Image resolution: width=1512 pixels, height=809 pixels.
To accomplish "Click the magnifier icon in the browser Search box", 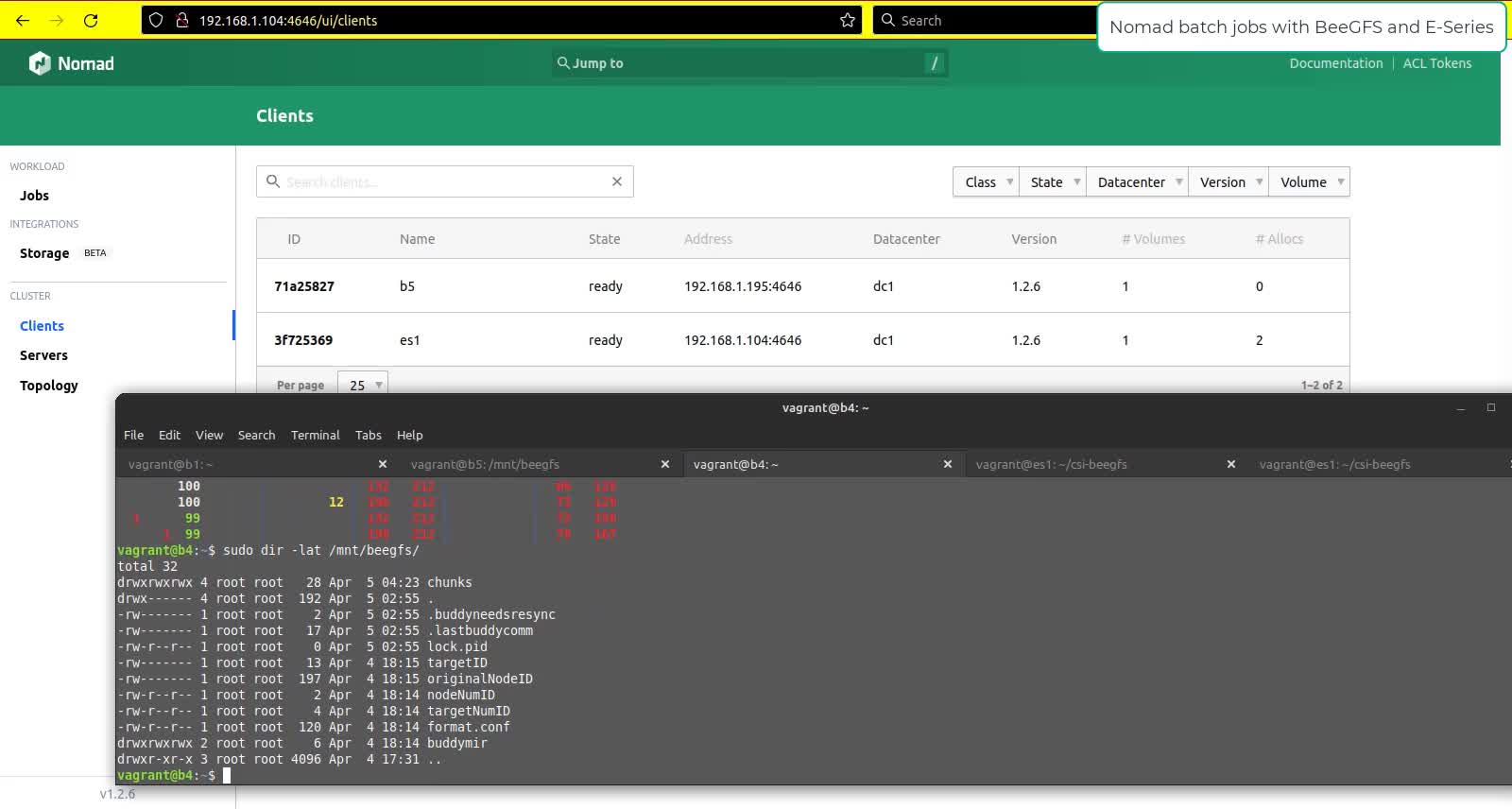I will (x=887, y=20).
